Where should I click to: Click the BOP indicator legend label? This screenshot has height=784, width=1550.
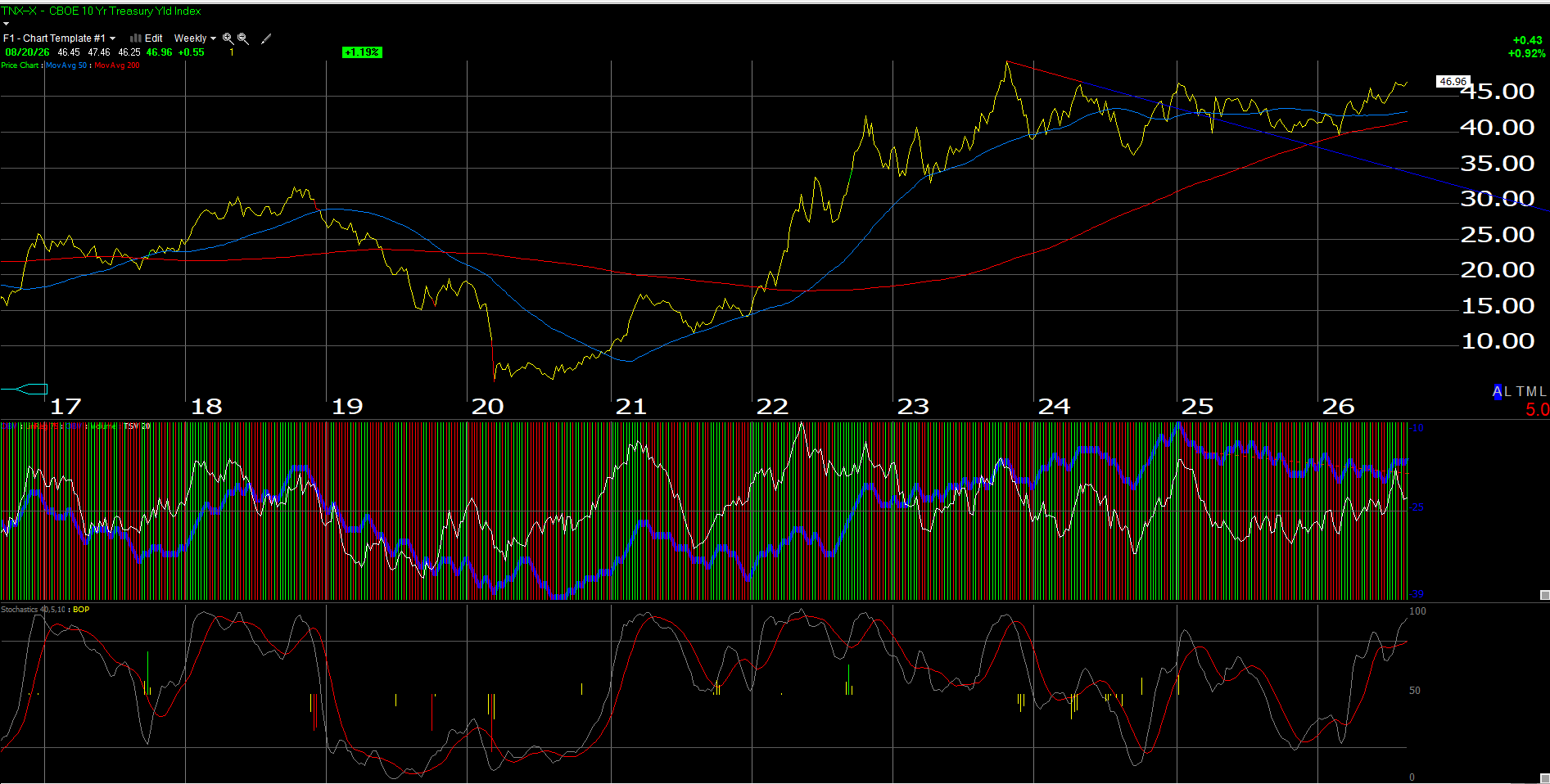81,610
